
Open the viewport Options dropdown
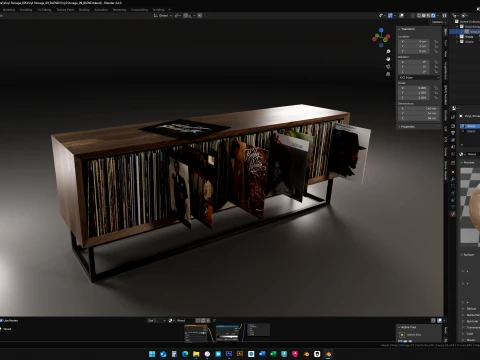[x=439, y=22]
